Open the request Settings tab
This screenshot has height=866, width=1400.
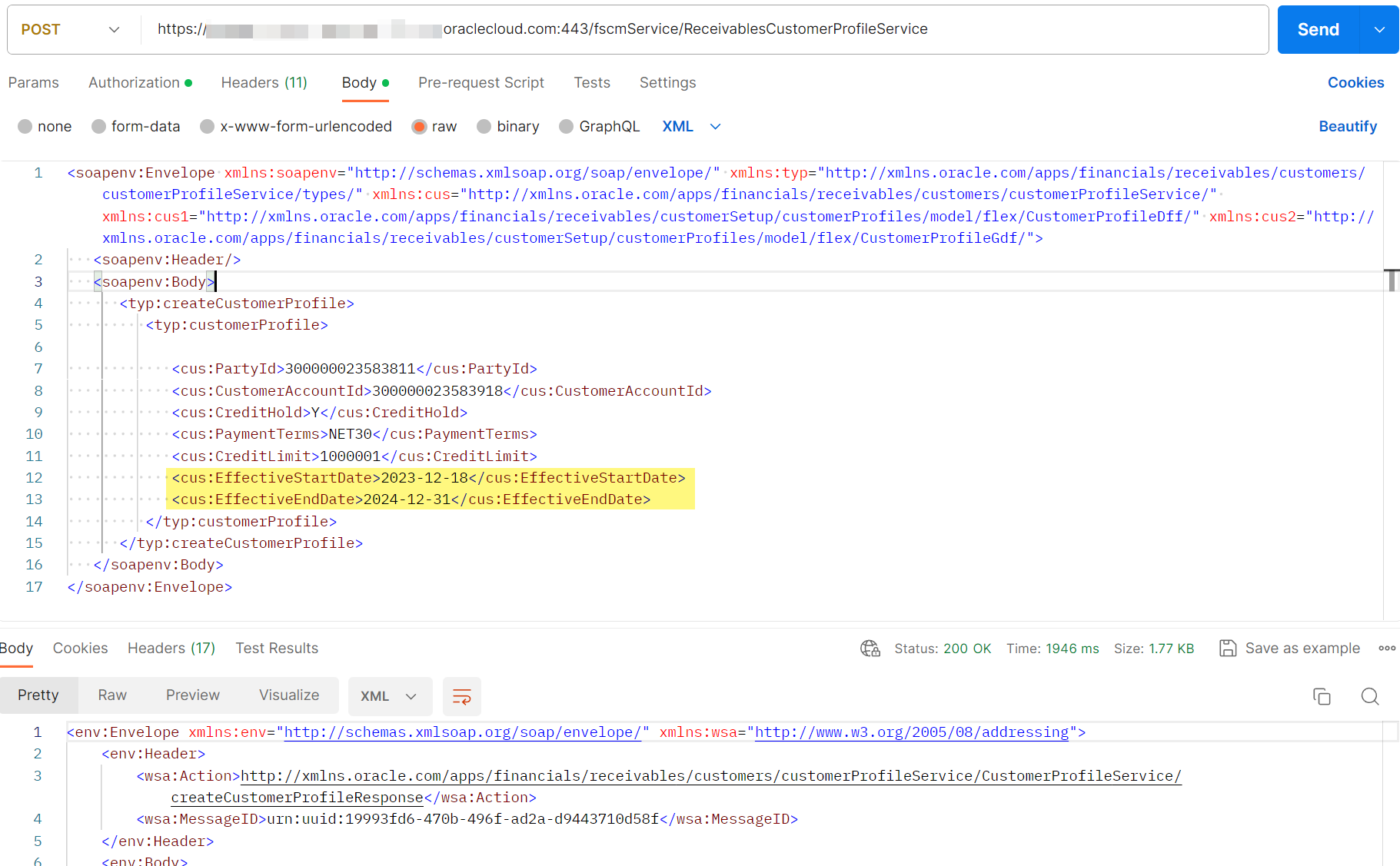pos(667,83)
